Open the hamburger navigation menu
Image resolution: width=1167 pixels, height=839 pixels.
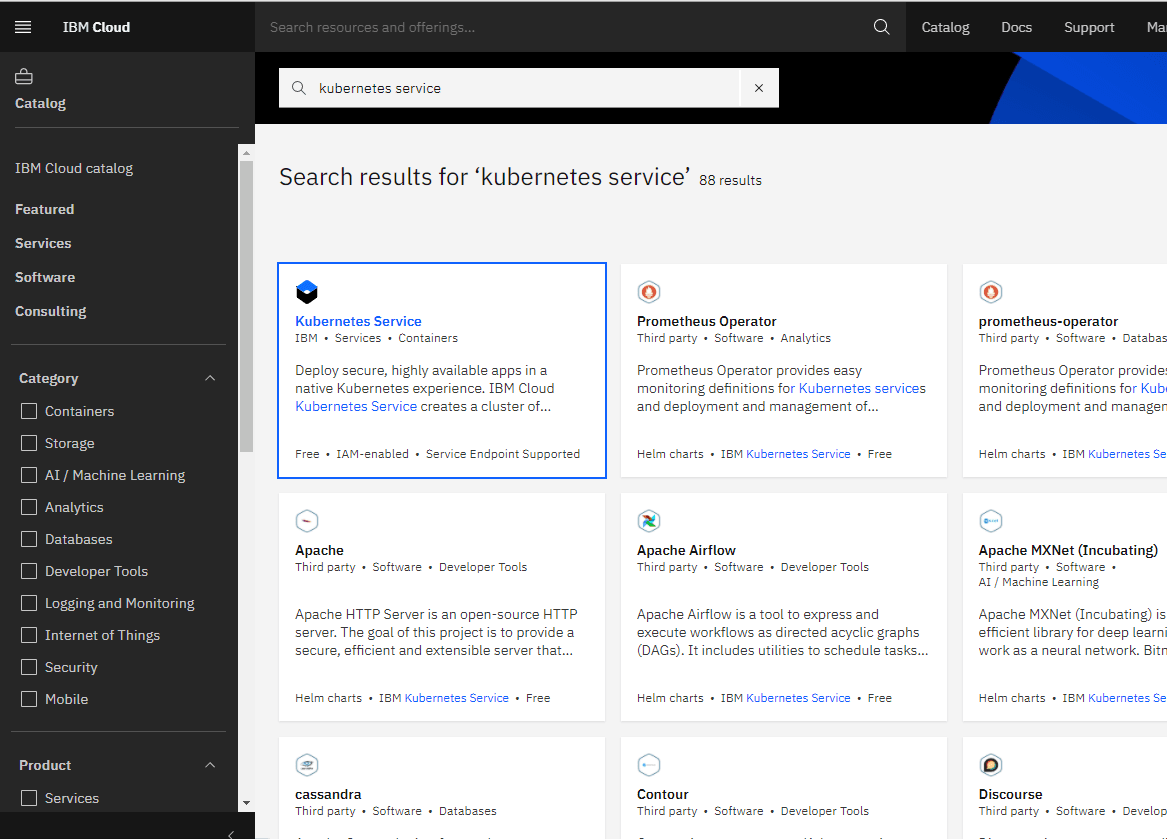click(x=23, y=27)
